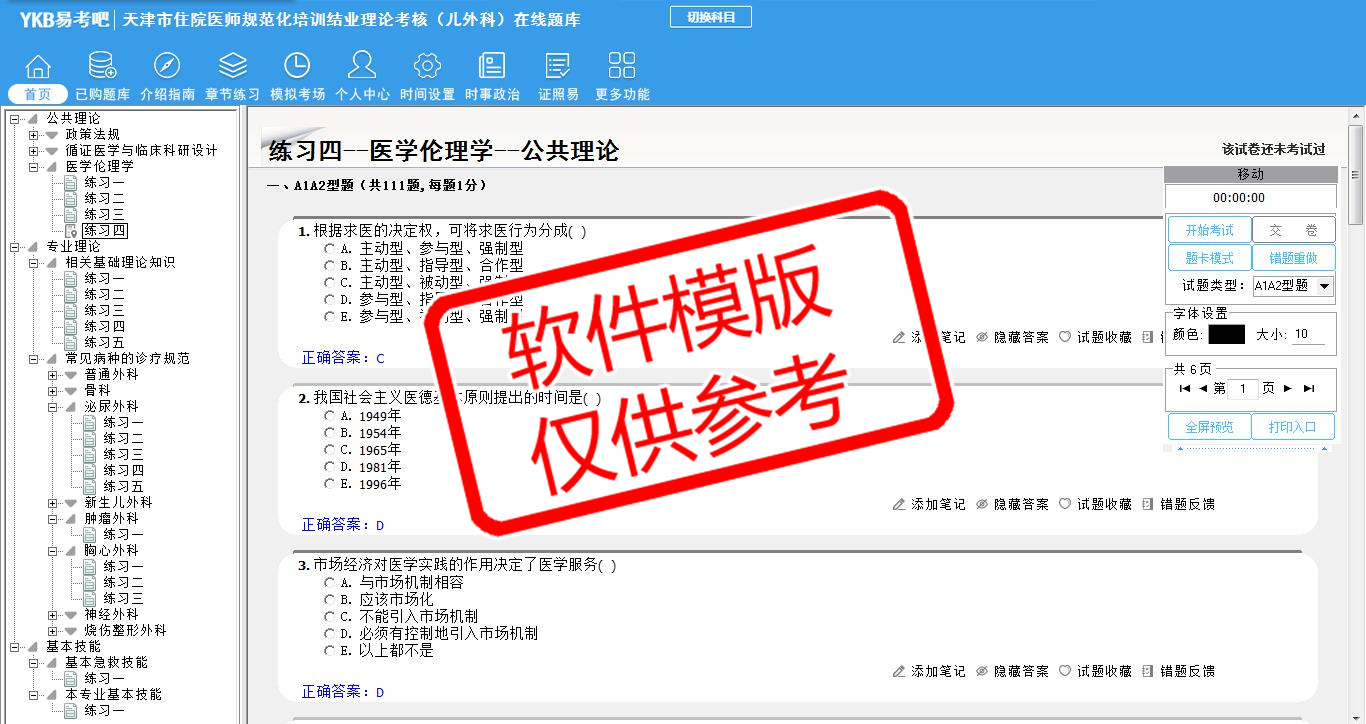The image size is (1366, 724).
Task: Click the black font color swatch
Action: pos(1226,335)
